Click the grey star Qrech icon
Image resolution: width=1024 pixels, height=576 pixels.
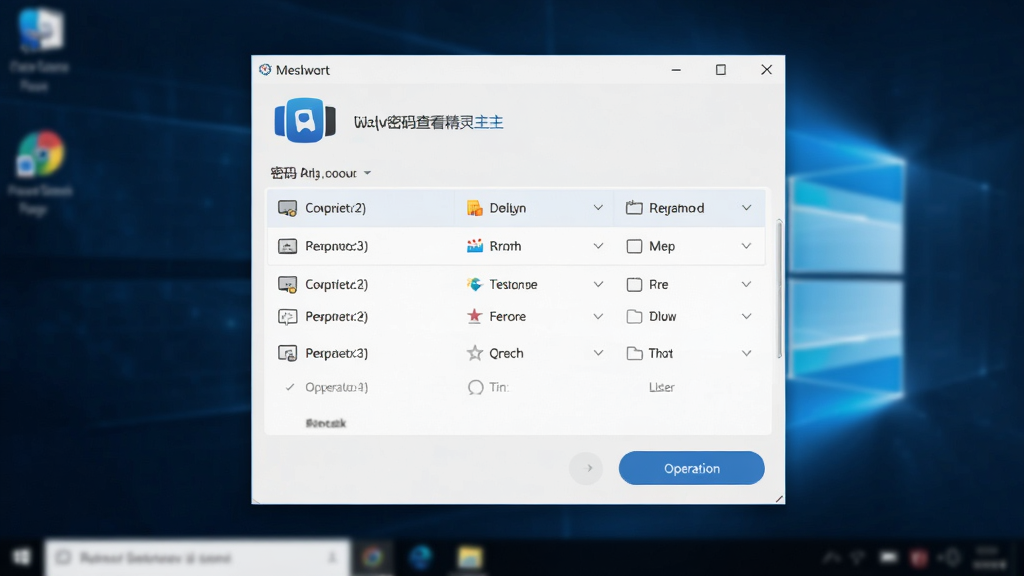475,353
